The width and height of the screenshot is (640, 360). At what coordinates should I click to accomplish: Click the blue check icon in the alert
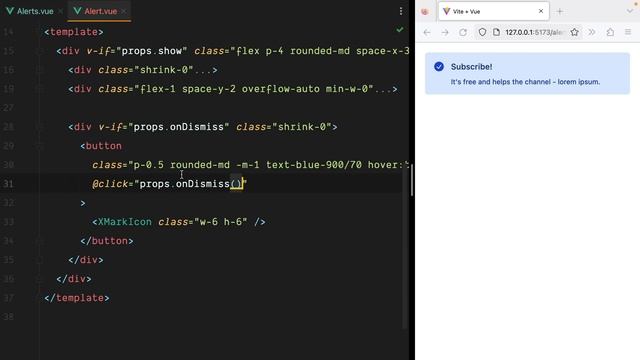(x=439, y=67)
